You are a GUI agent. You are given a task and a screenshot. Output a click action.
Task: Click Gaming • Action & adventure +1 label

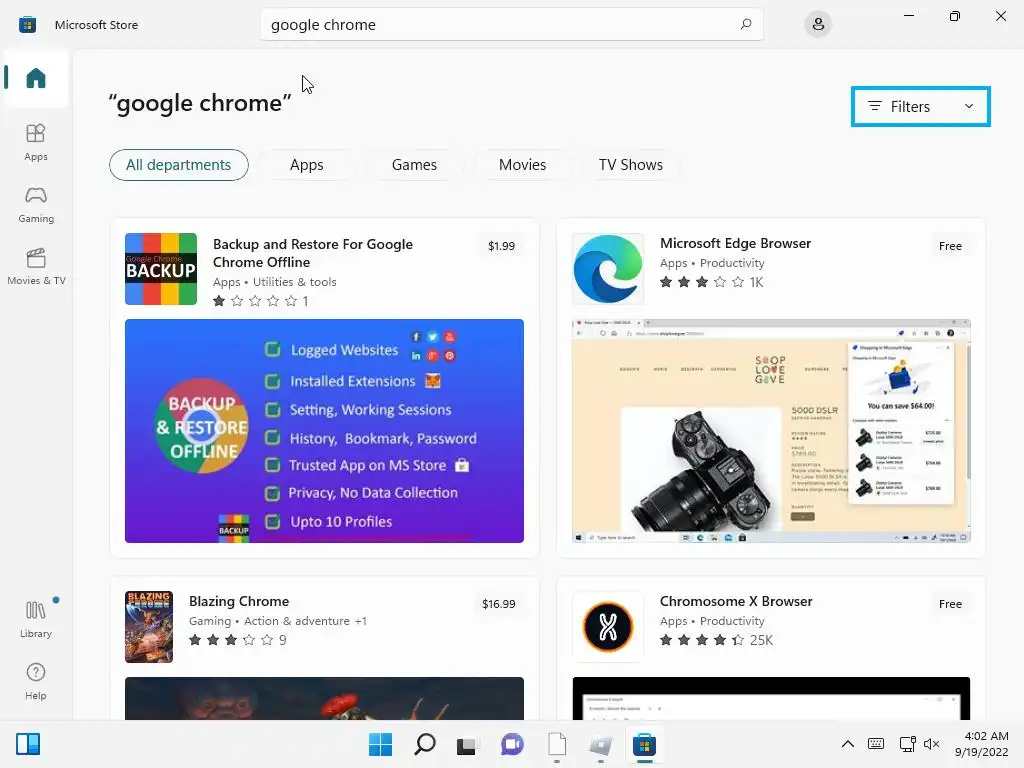[278, 620]
